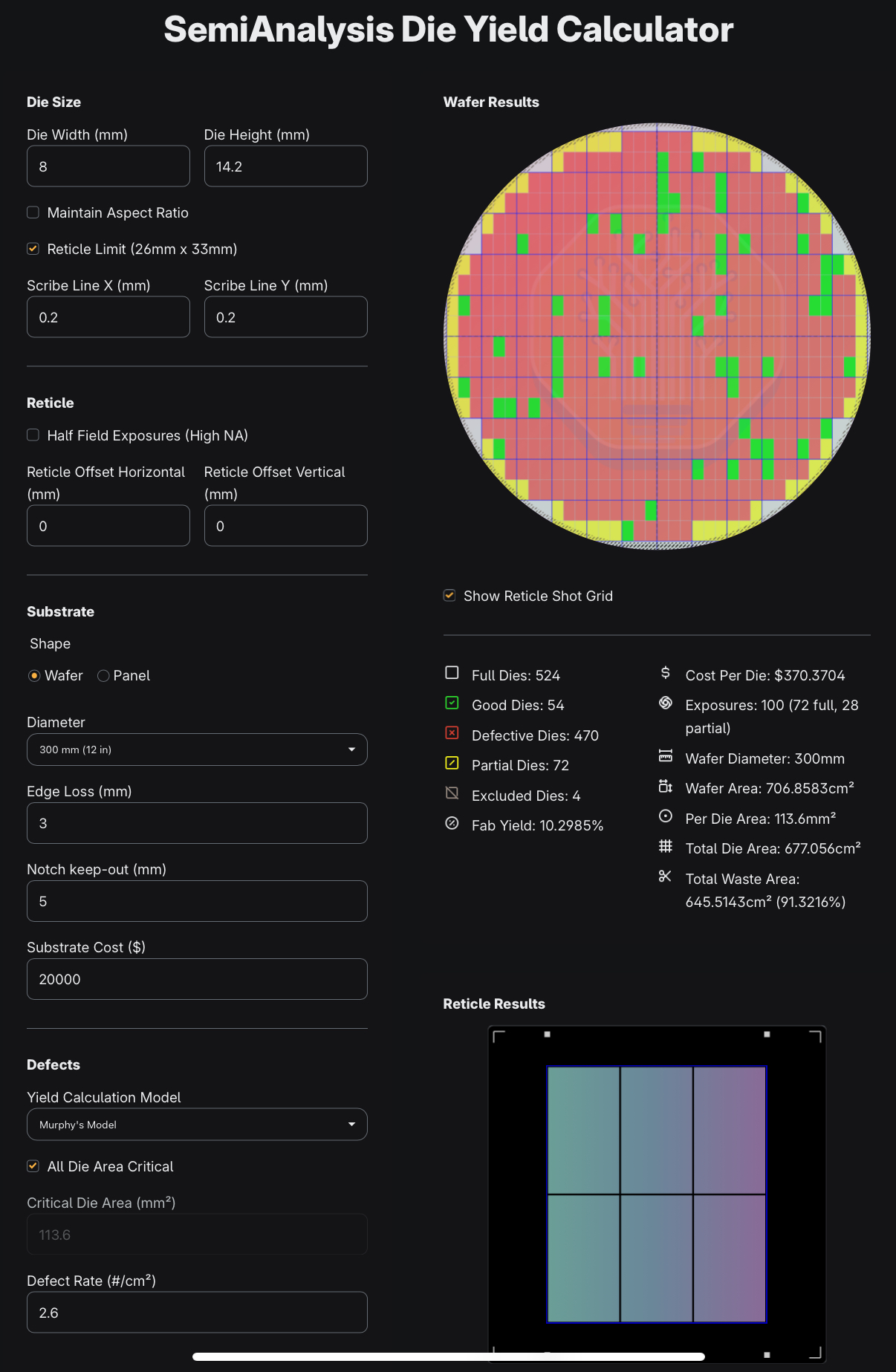Click the Die Width input field
Image resolution: width=896 pixels, height=1372 pixels.
[x=108, y=166]
